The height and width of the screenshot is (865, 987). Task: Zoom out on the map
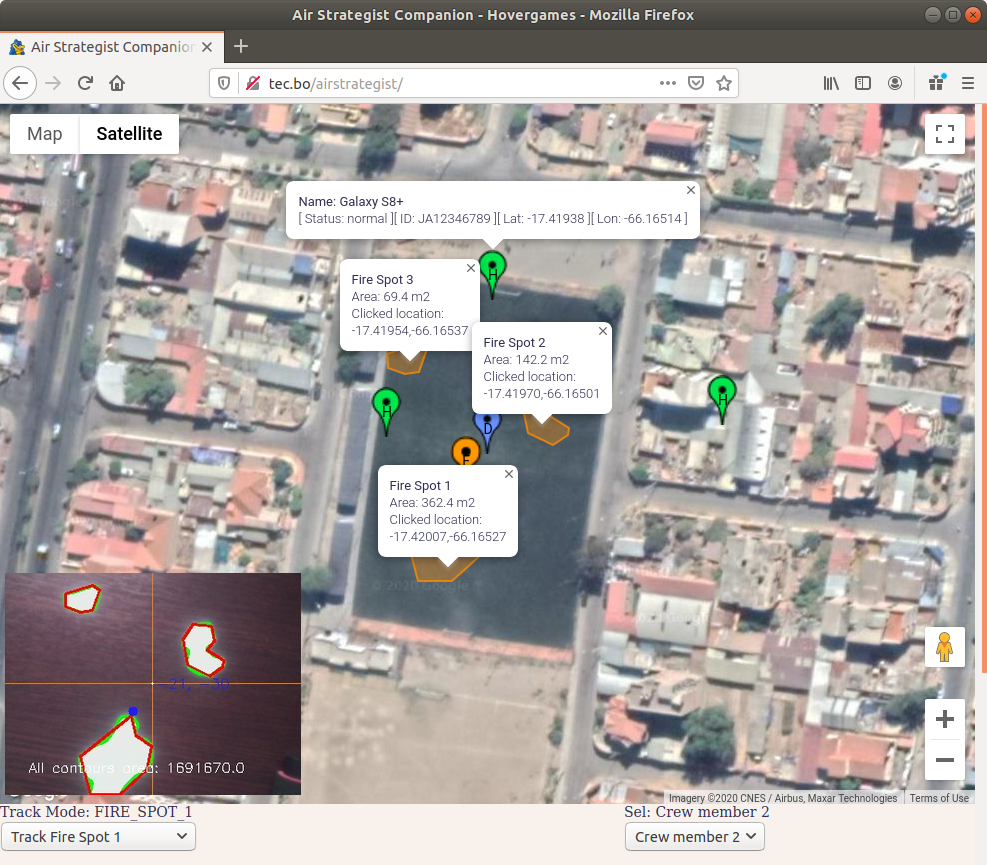pyautogui.click(x=944, y=760)
